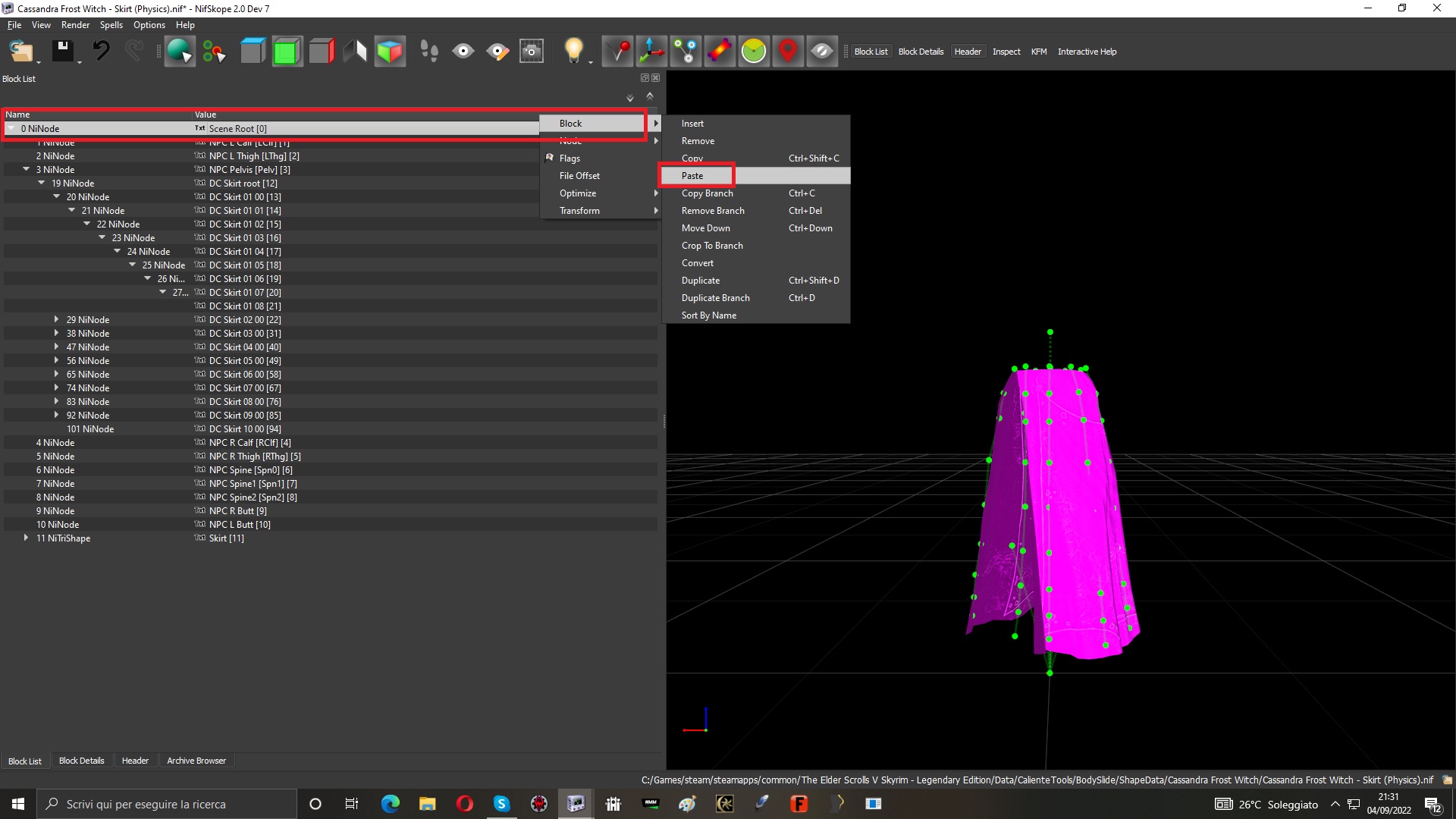Click the screenshot camera icon
The image size is (1456, 819).
coord(532,52)
